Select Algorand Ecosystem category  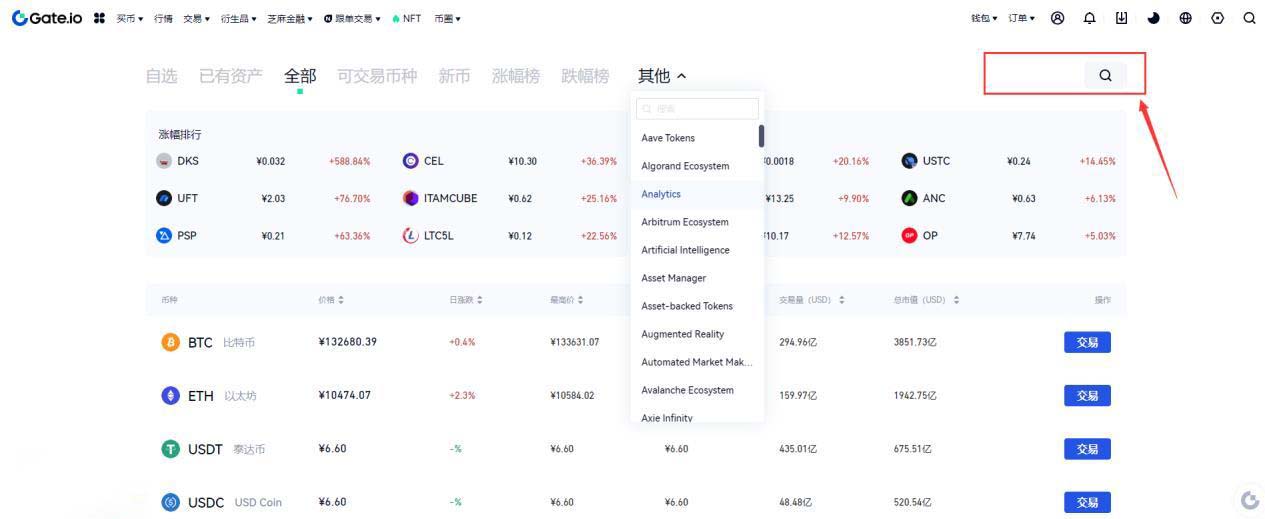(x=685, y=166)
